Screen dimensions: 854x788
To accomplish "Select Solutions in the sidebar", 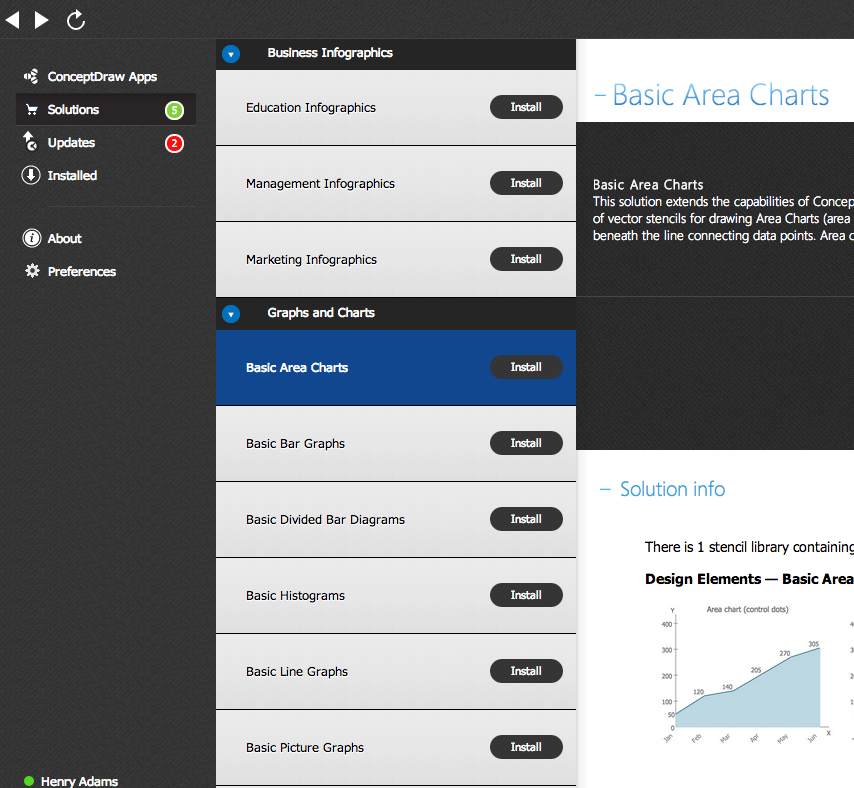I will coord(106,109).
